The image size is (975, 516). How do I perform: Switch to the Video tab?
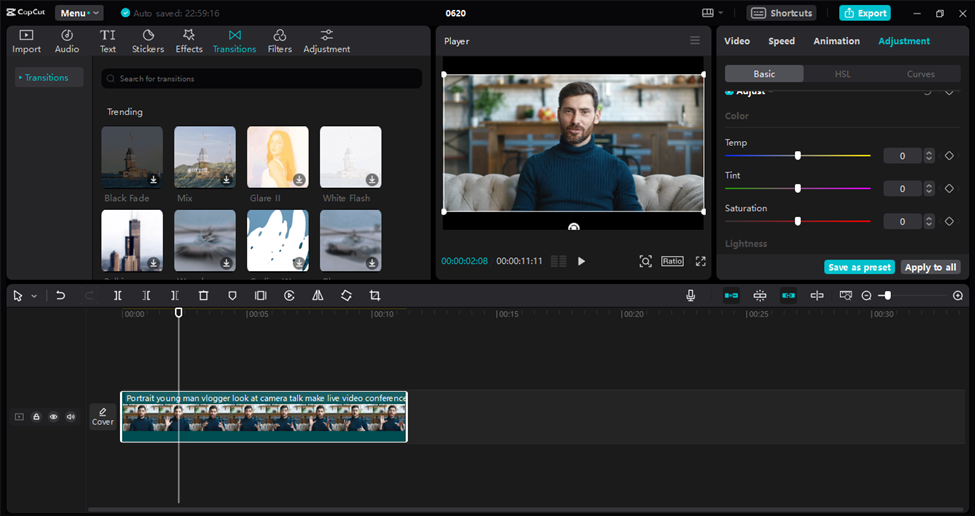[x=737, y=41]
